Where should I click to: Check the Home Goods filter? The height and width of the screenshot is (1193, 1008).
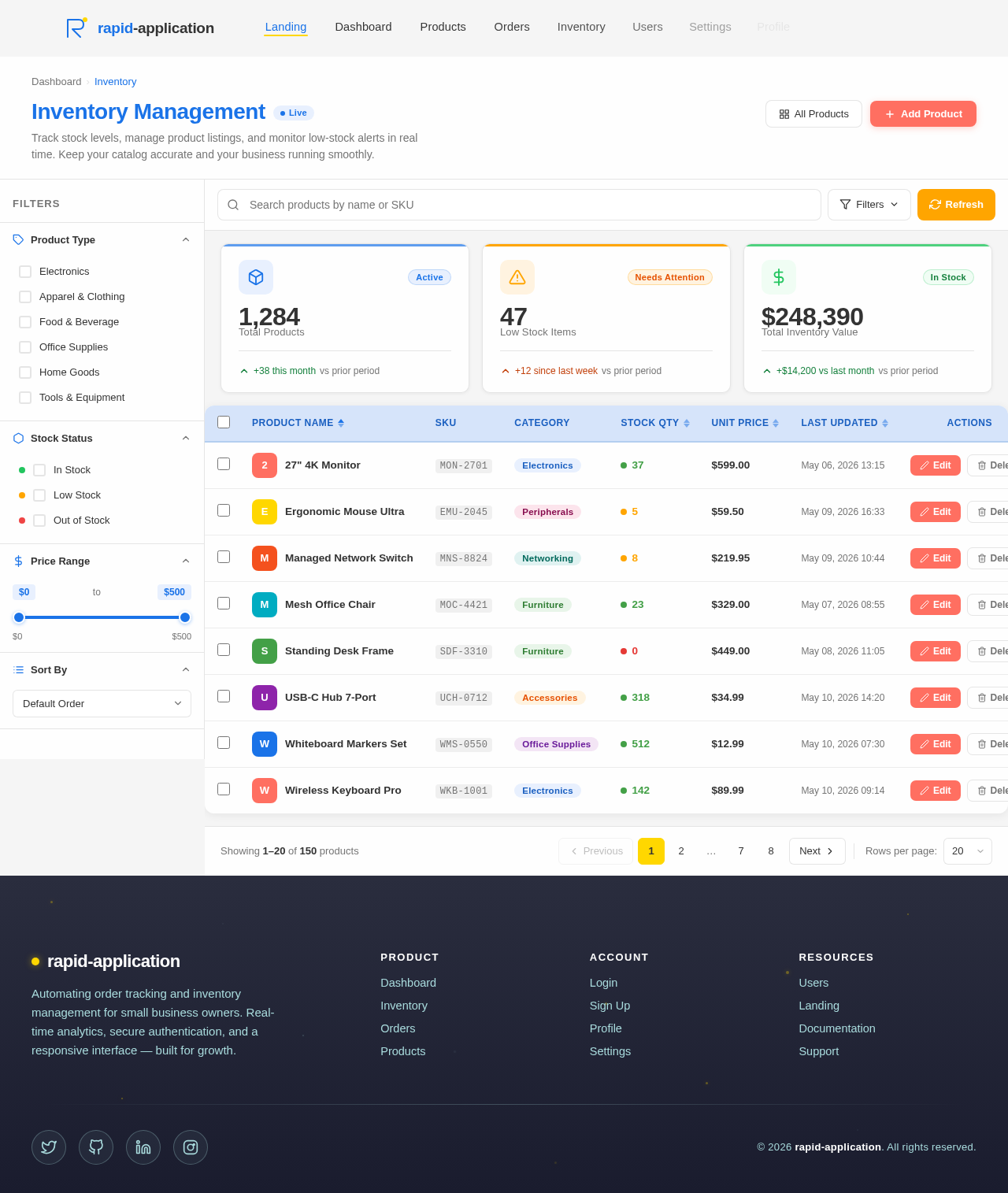click(x=25, y=372)
